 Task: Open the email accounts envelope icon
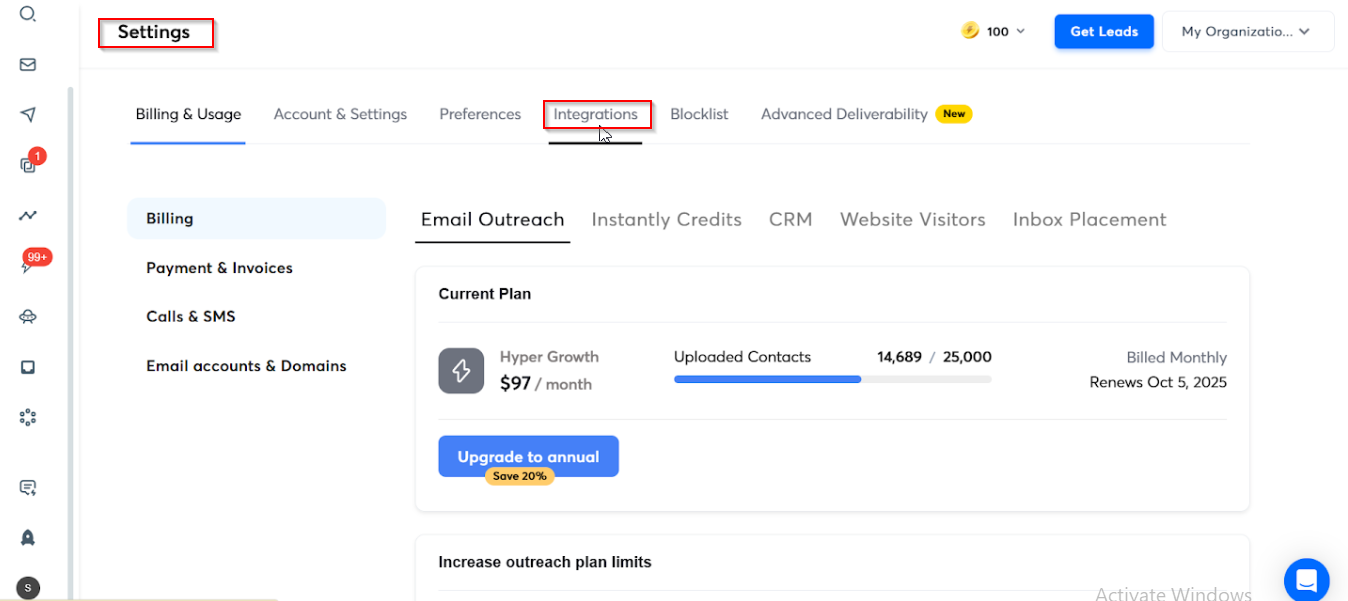(28, 65)
